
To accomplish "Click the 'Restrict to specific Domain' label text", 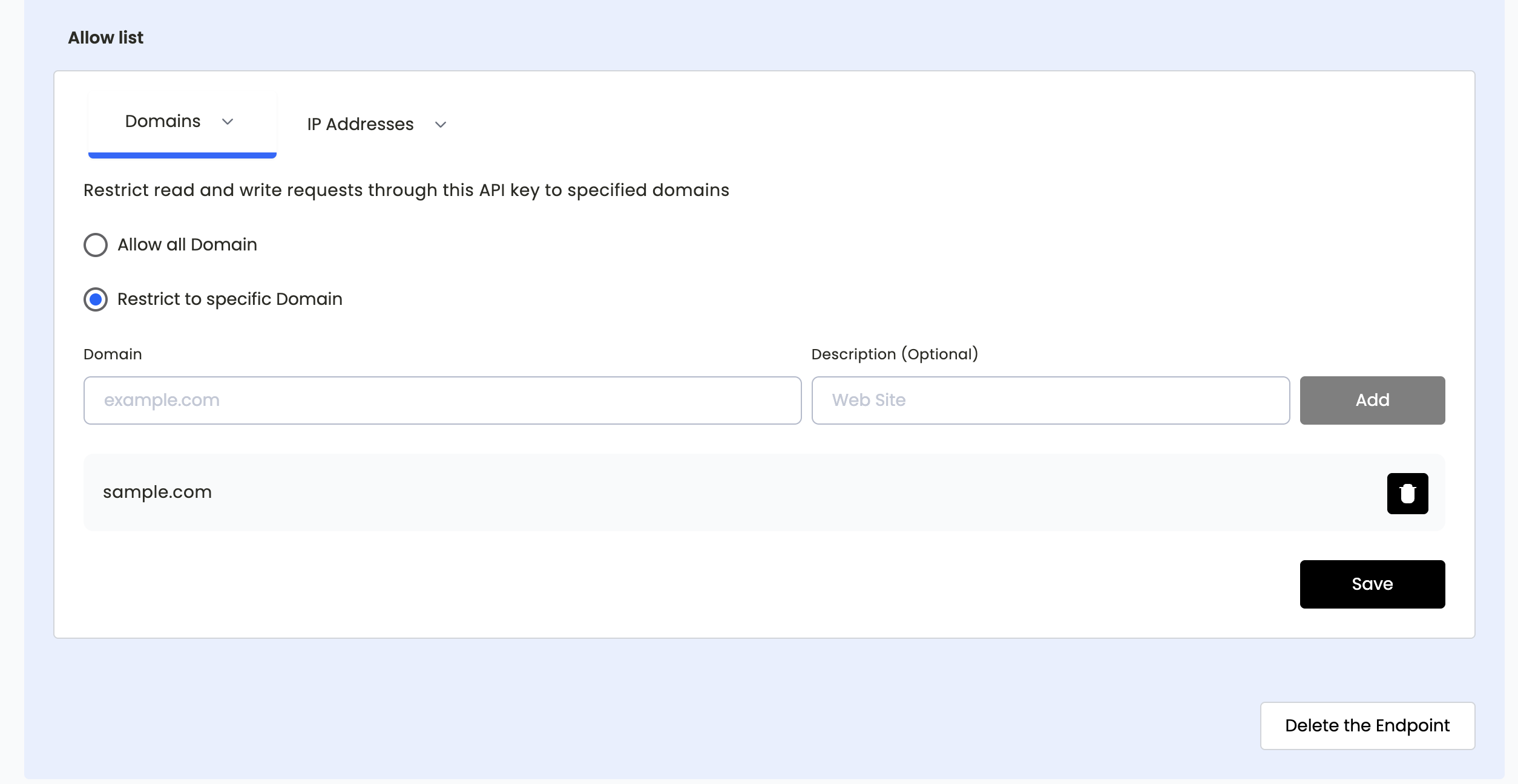I will click(229, 299).
